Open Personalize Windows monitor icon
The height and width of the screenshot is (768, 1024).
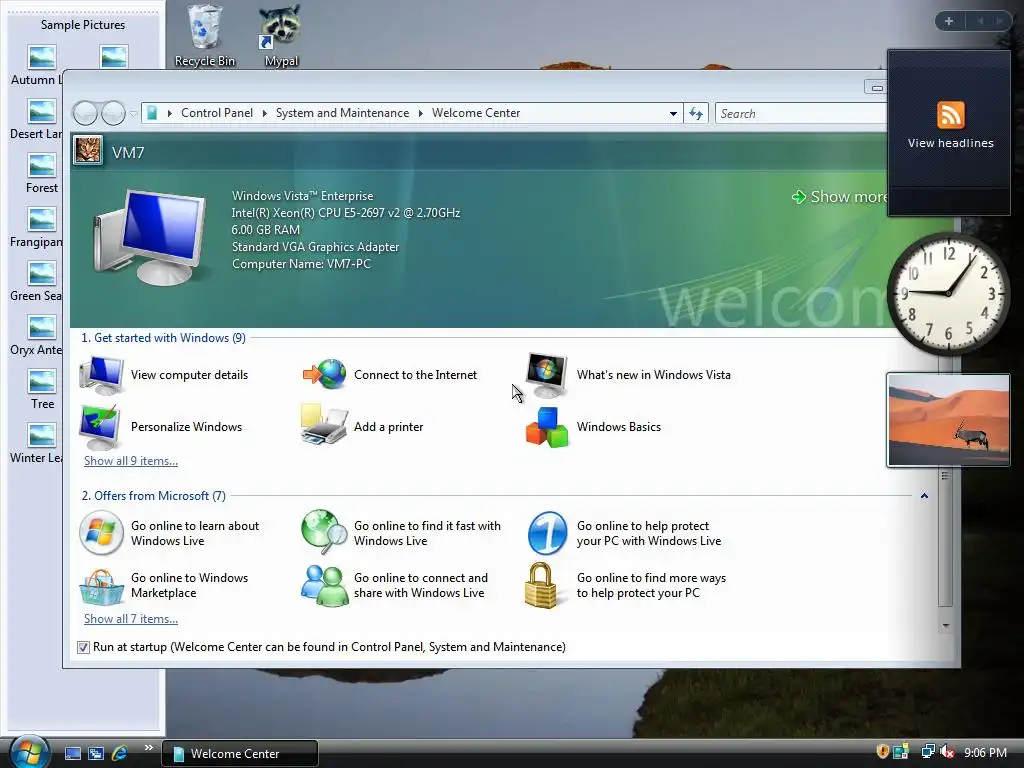click(99, 426)
